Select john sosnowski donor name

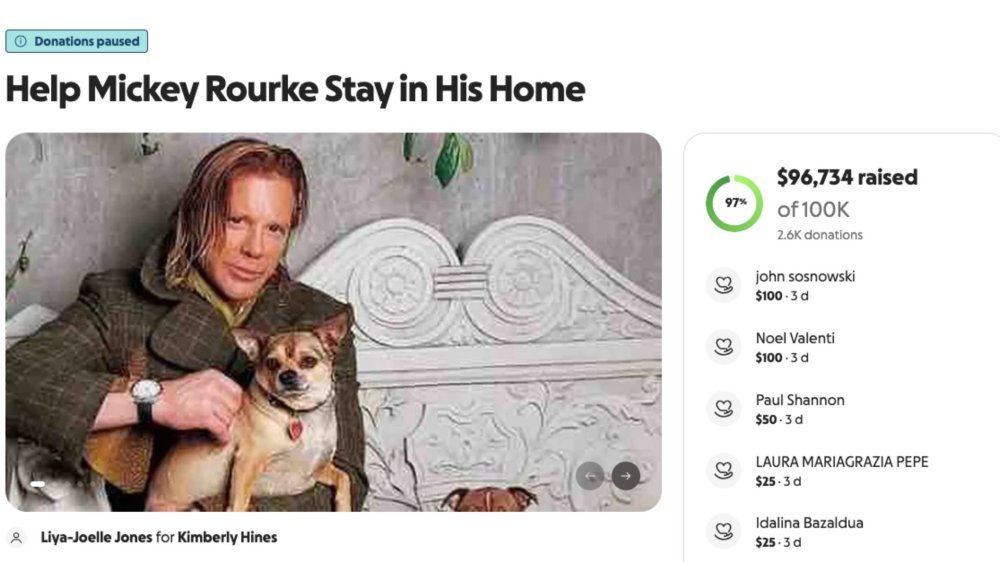click(x=805, y=276)
